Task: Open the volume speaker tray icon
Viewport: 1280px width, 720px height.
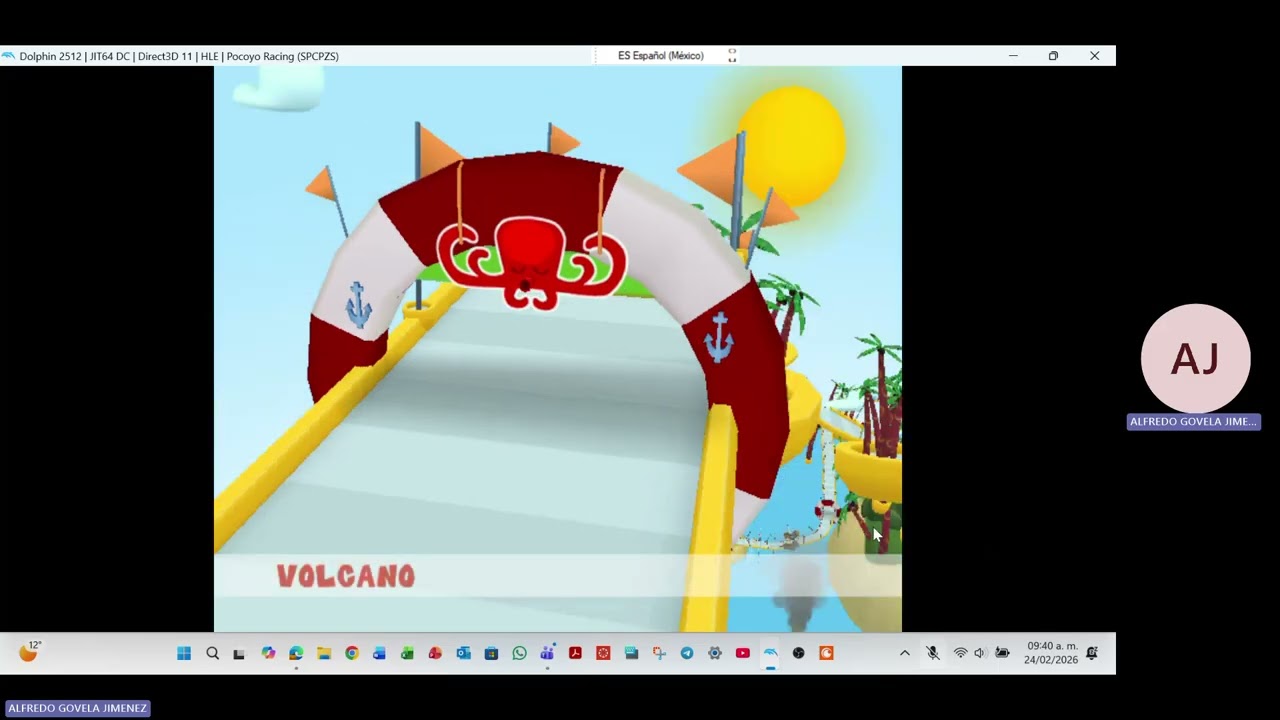Action: point(979,653)
